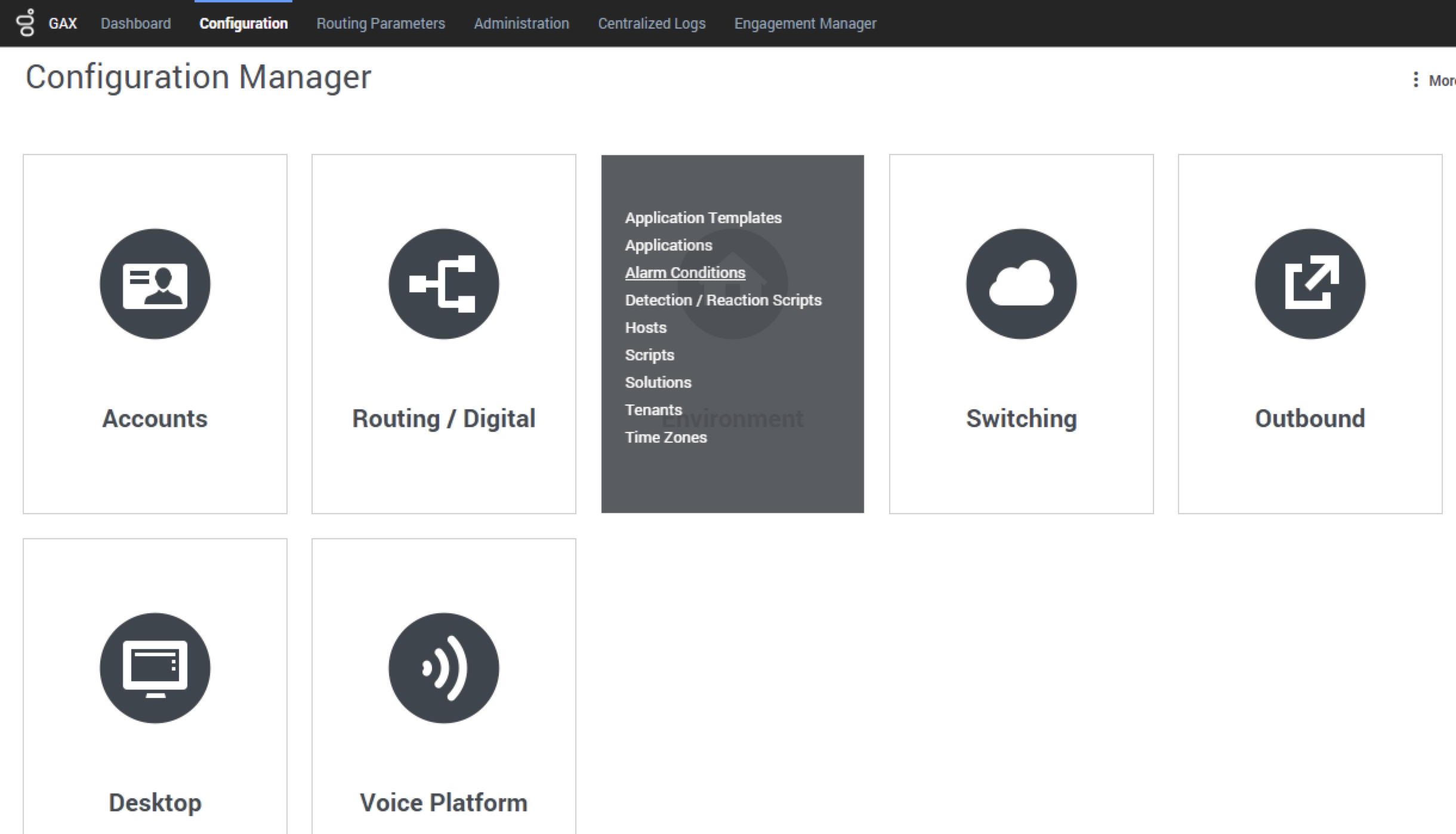The height and width of the screenshot is (834, 1456).
Task: Open the Dashboard menu item
Action: tap(135, 23)
